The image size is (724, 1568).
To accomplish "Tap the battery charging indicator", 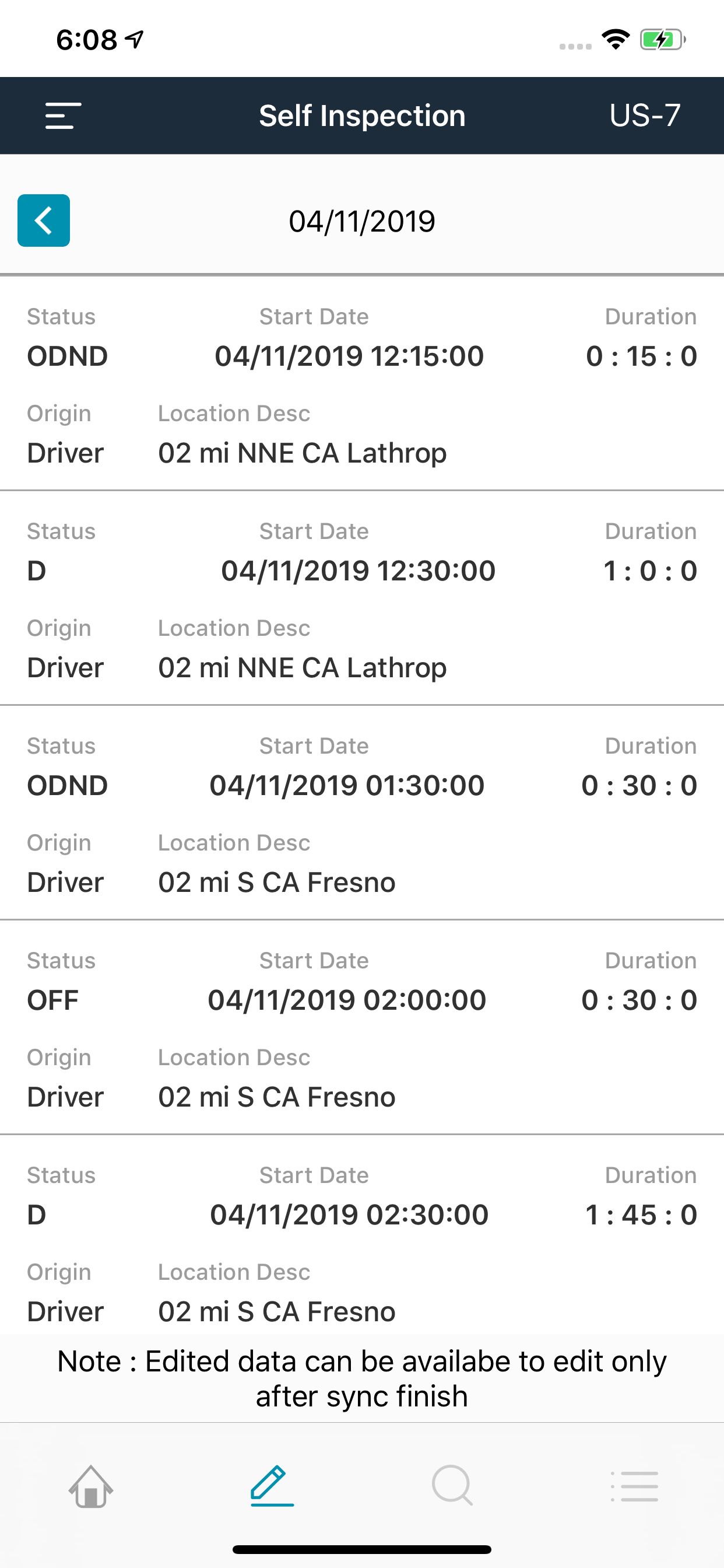I will (x=662, y=40).
